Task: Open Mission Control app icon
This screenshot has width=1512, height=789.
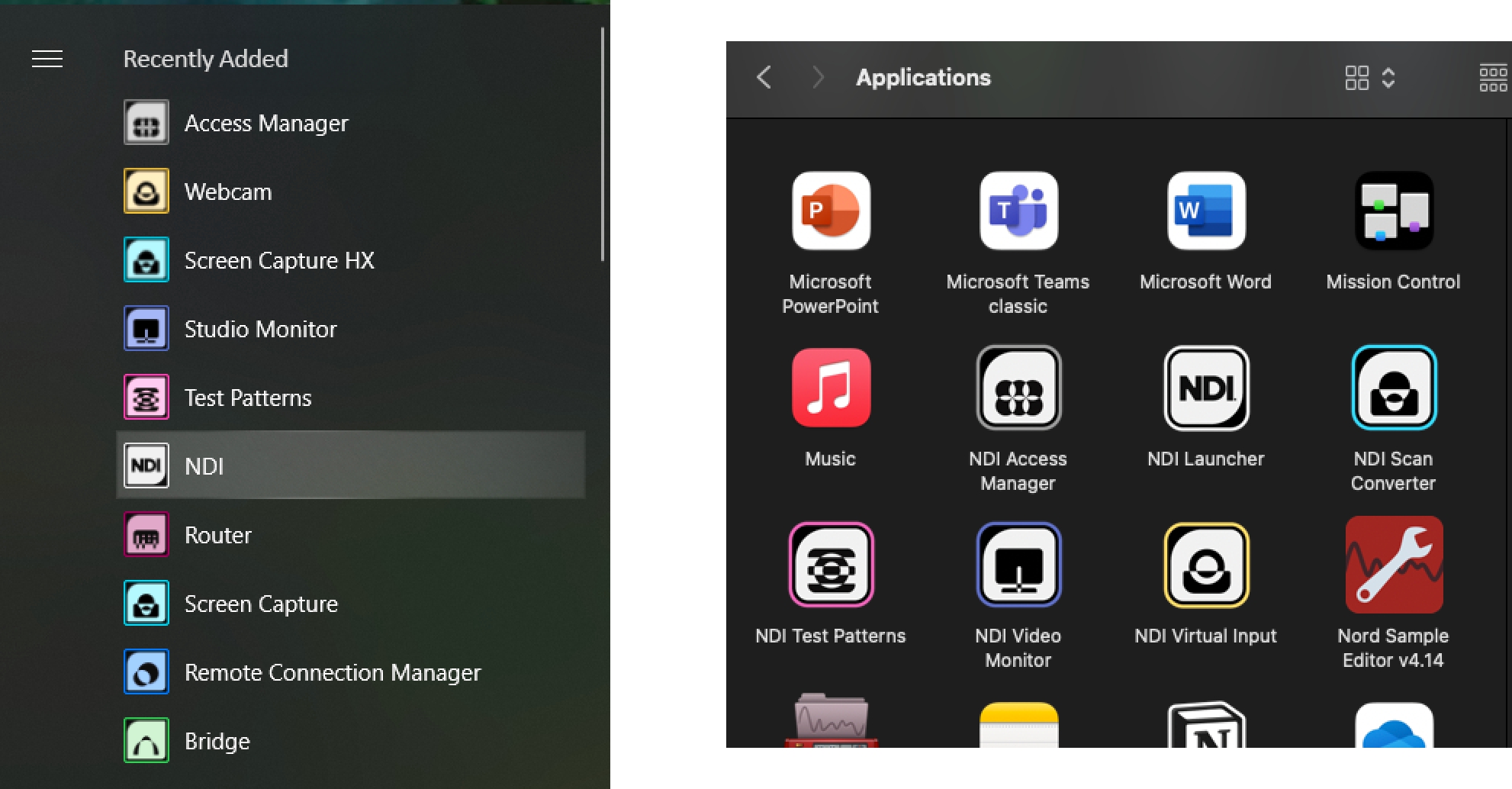Action: coord(1393,211)
